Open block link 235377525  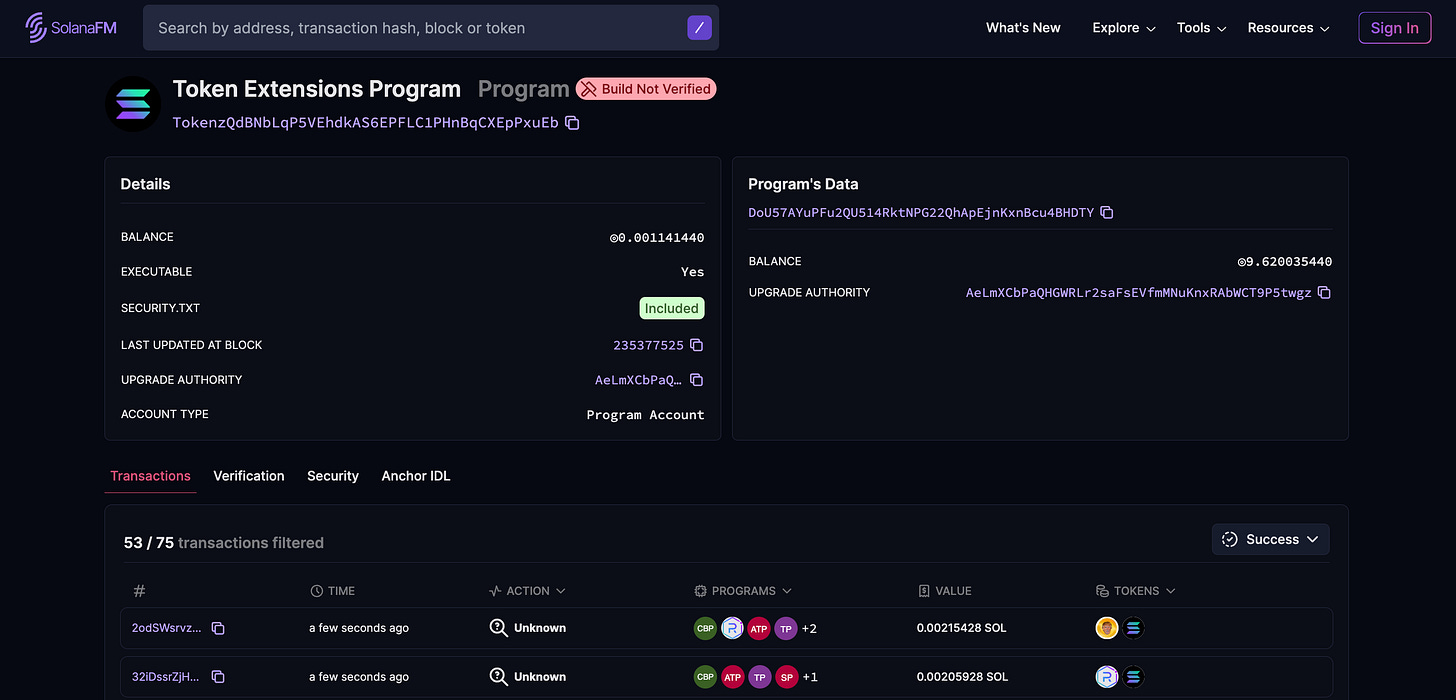point(648,345)
